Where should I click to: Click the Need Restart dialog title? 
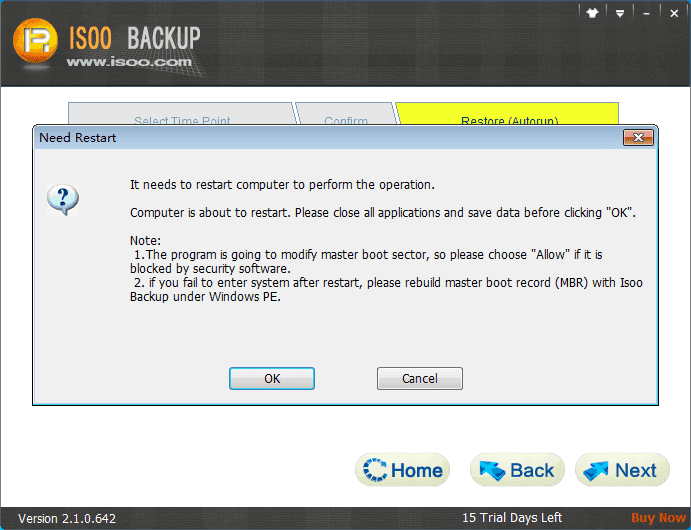(x=78, y=137)
